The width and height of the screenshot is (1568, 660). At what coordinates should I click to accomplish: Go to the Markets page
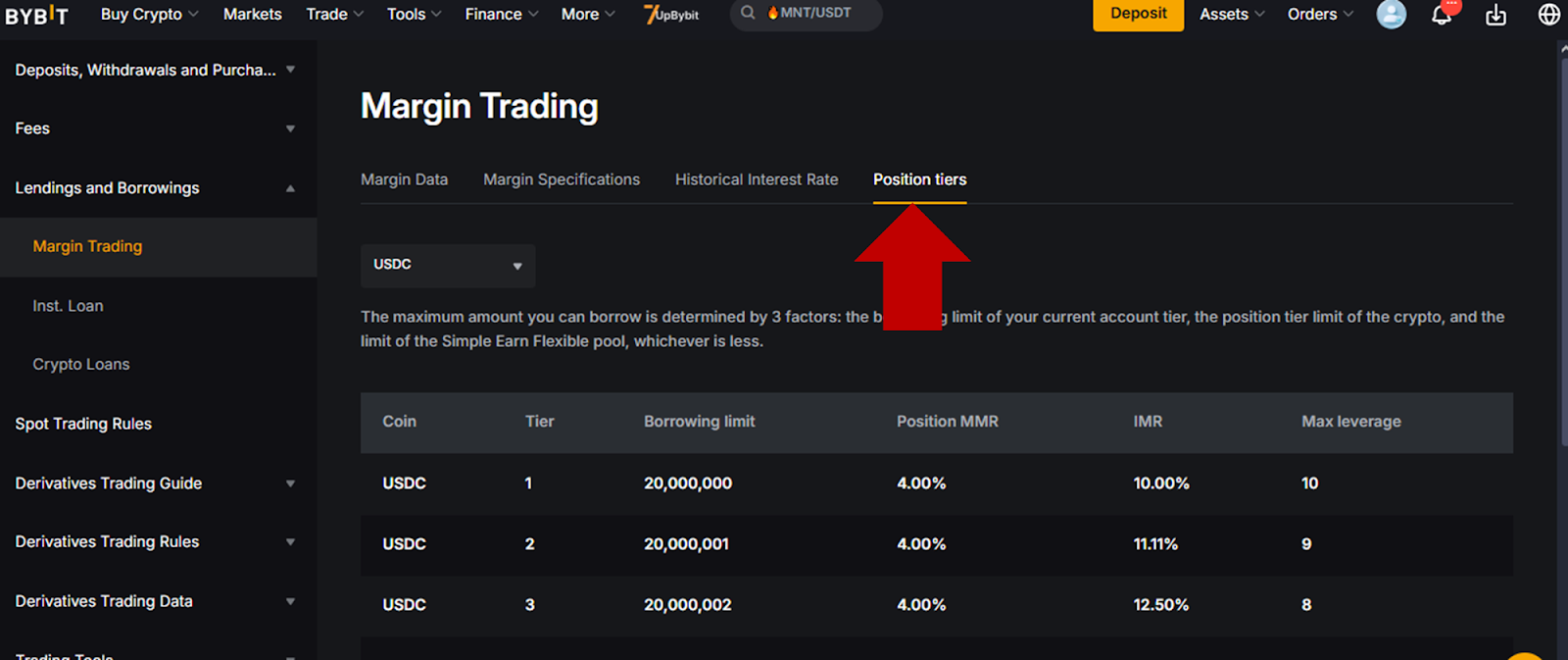coord(252,14)
